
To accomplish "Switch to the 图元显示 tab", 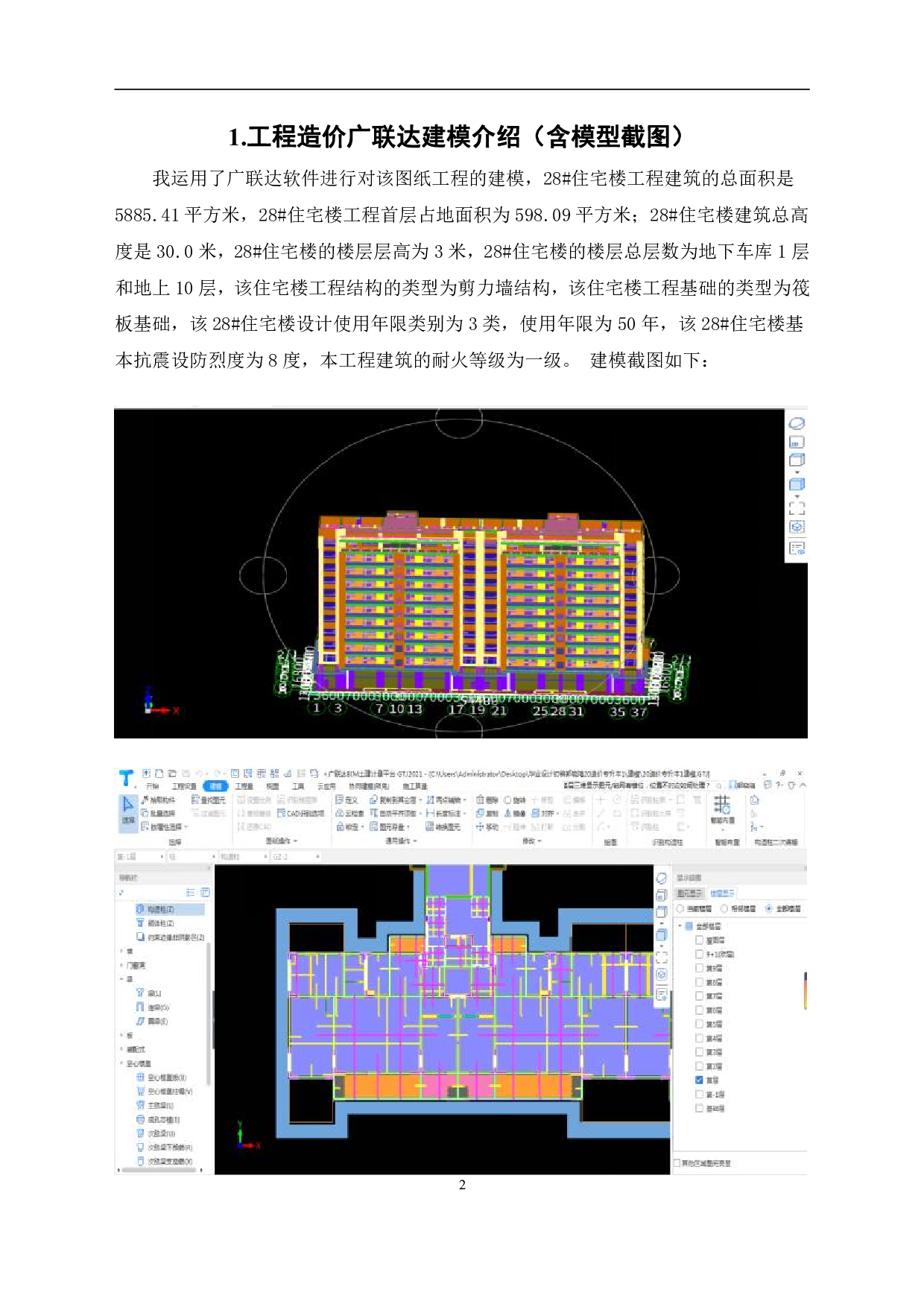I will tap(689, 893).
